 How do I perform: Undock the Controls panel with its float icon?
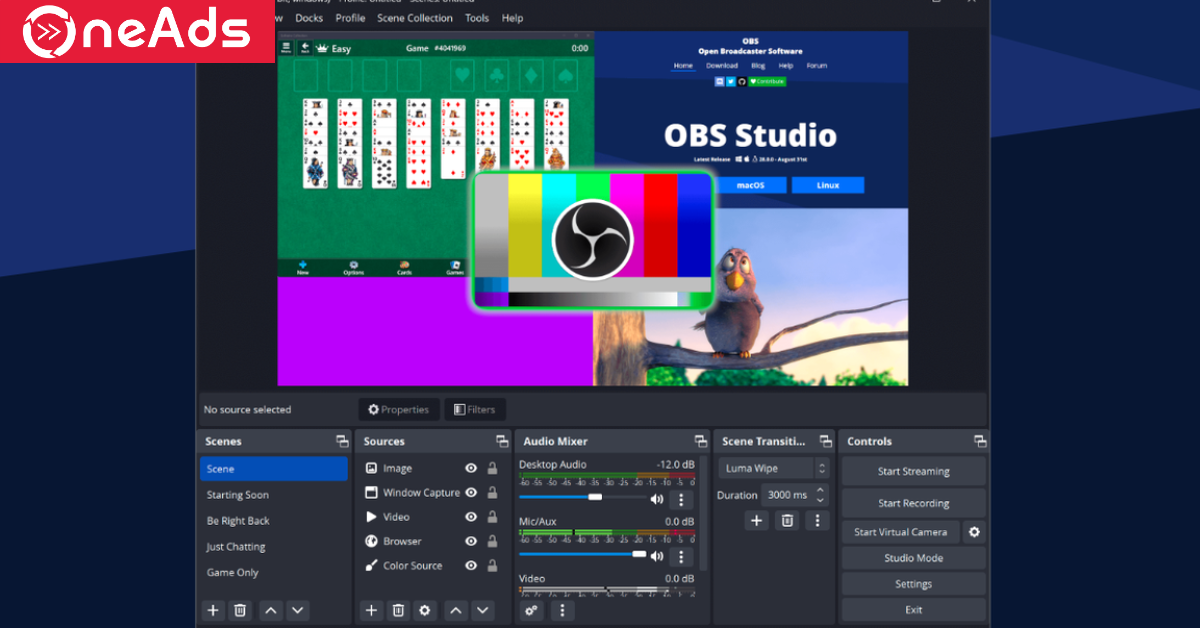tap(980, 441)
